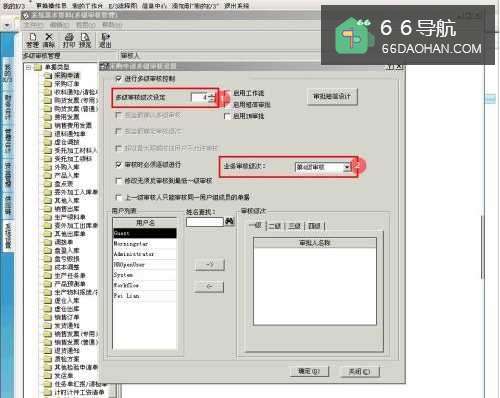Select Guest in the user list
Image resolution: width=500 pixels, height=398 pixels.
[x=145, y=233]
